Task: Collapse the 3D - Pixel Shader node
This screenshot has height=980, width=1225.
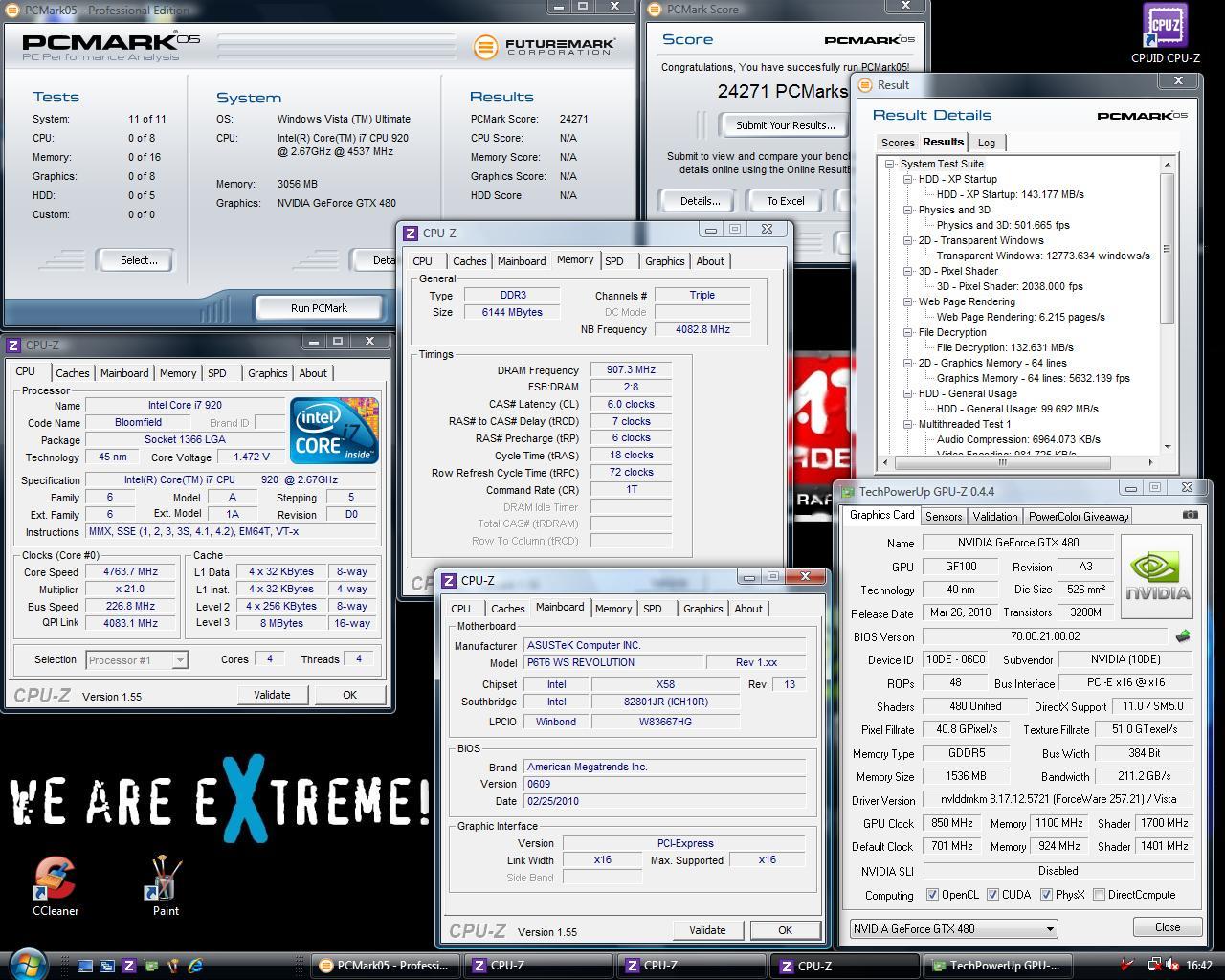Action: (907, 271)
